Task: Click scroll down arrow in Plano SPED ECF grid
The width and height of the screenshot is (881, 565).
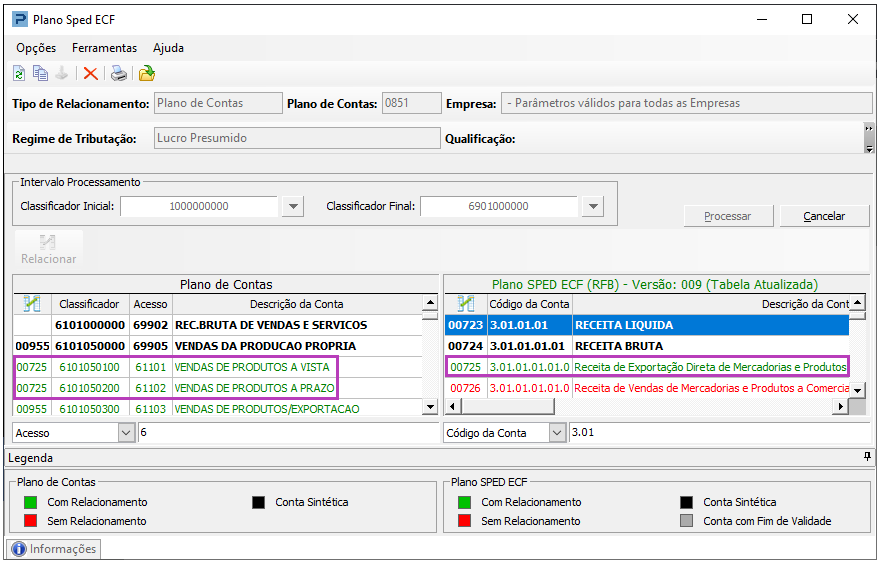Action: pyautogui.click(x=857, y=390)
